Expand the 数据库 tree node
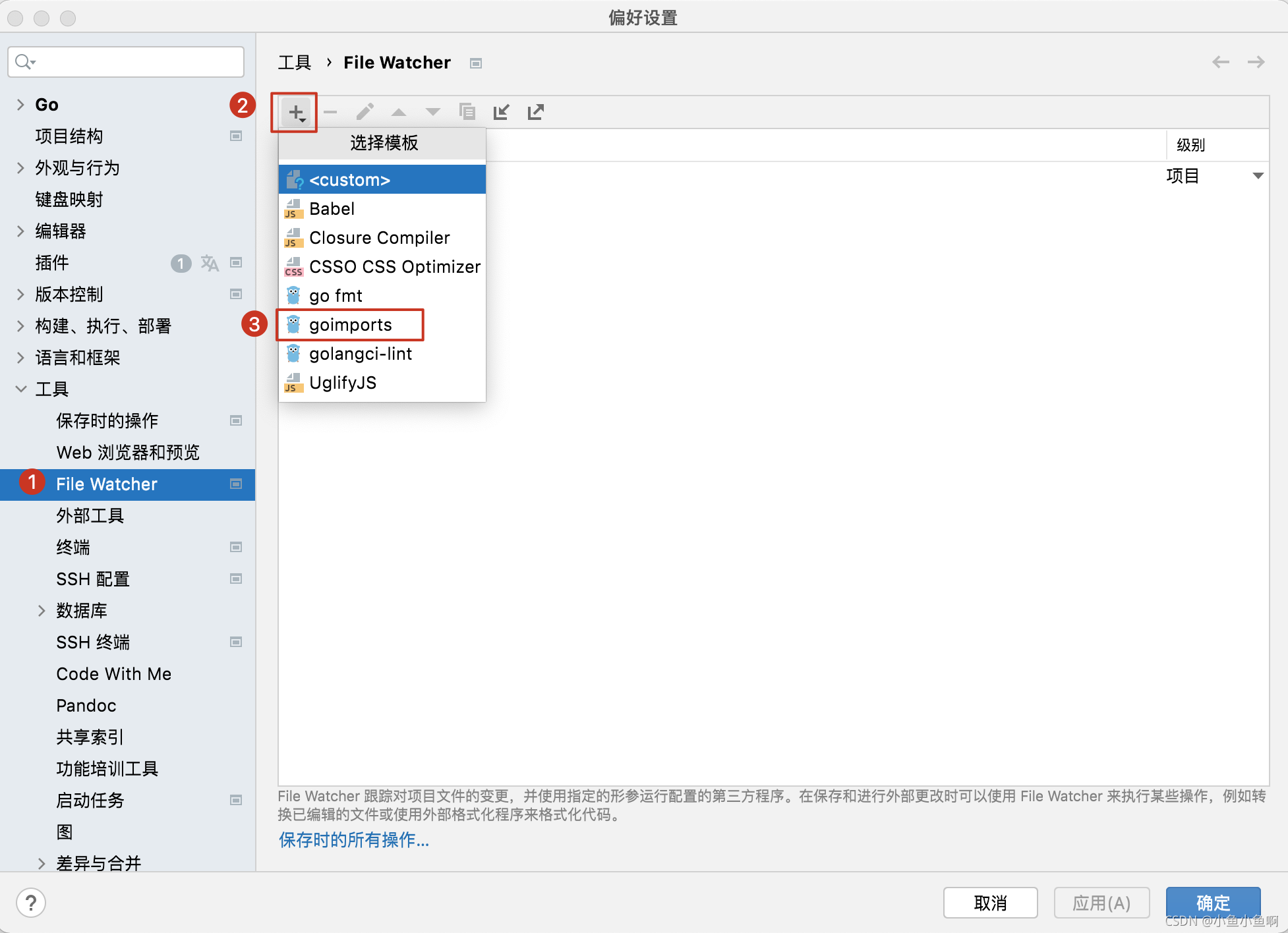Viewport: 1288px width, 933px height. point(42,611)
